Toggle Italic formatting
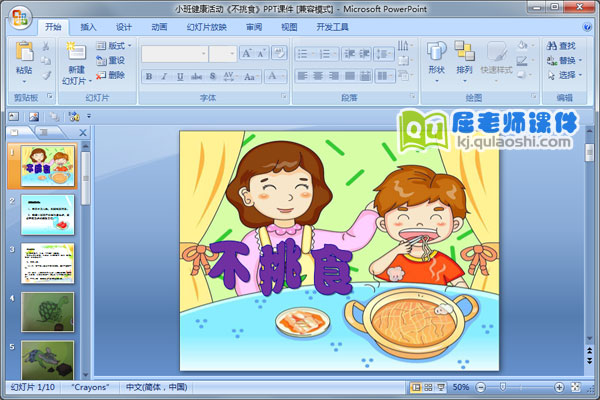600x400 pixels. click(x=164, y=77)
